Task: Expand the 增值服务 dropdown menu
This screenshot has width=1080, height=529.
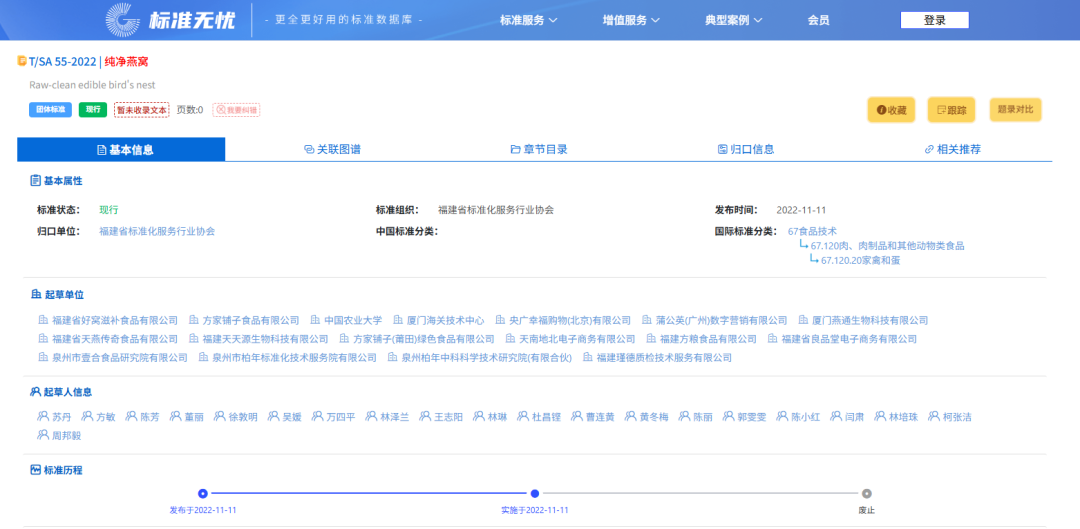Action: [x=631, y=20]
